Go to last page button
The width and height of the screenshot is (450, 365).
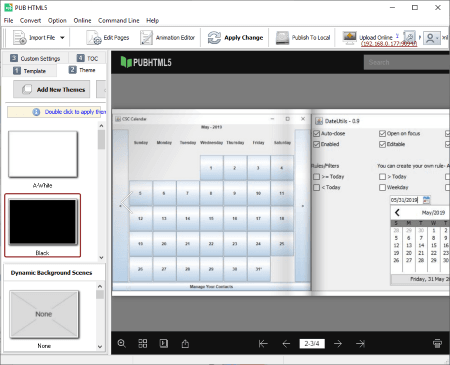[360, 343]
